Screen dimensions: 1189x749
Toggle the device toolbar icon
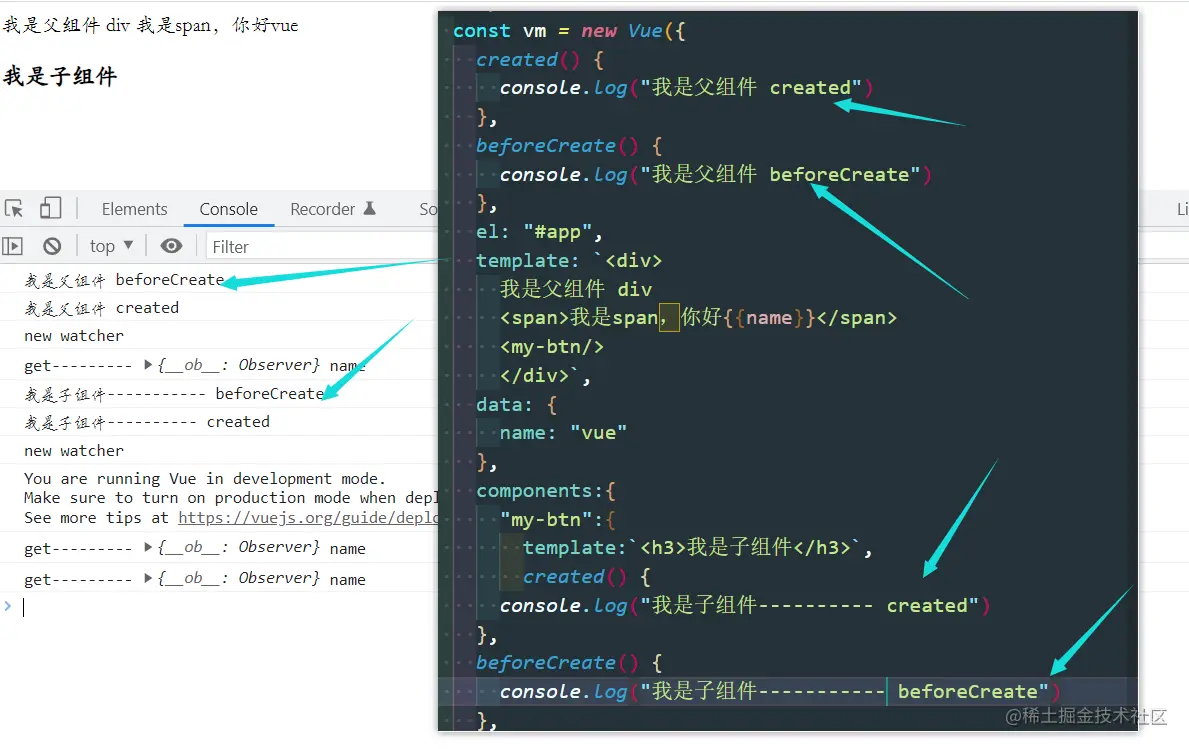[x=50, y=208]
